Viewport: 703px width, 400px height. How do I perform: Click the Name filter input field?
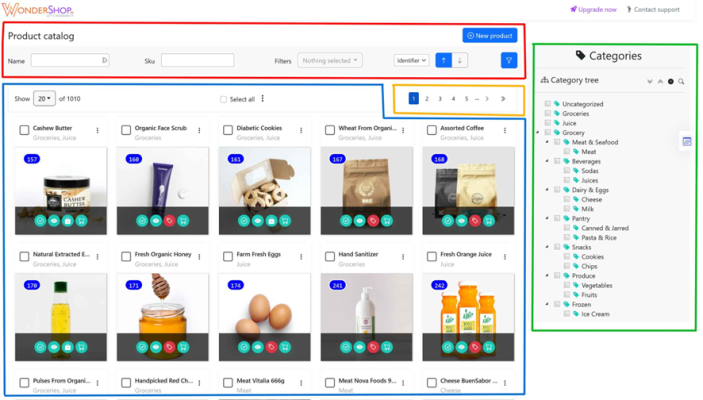pos(69,60)
